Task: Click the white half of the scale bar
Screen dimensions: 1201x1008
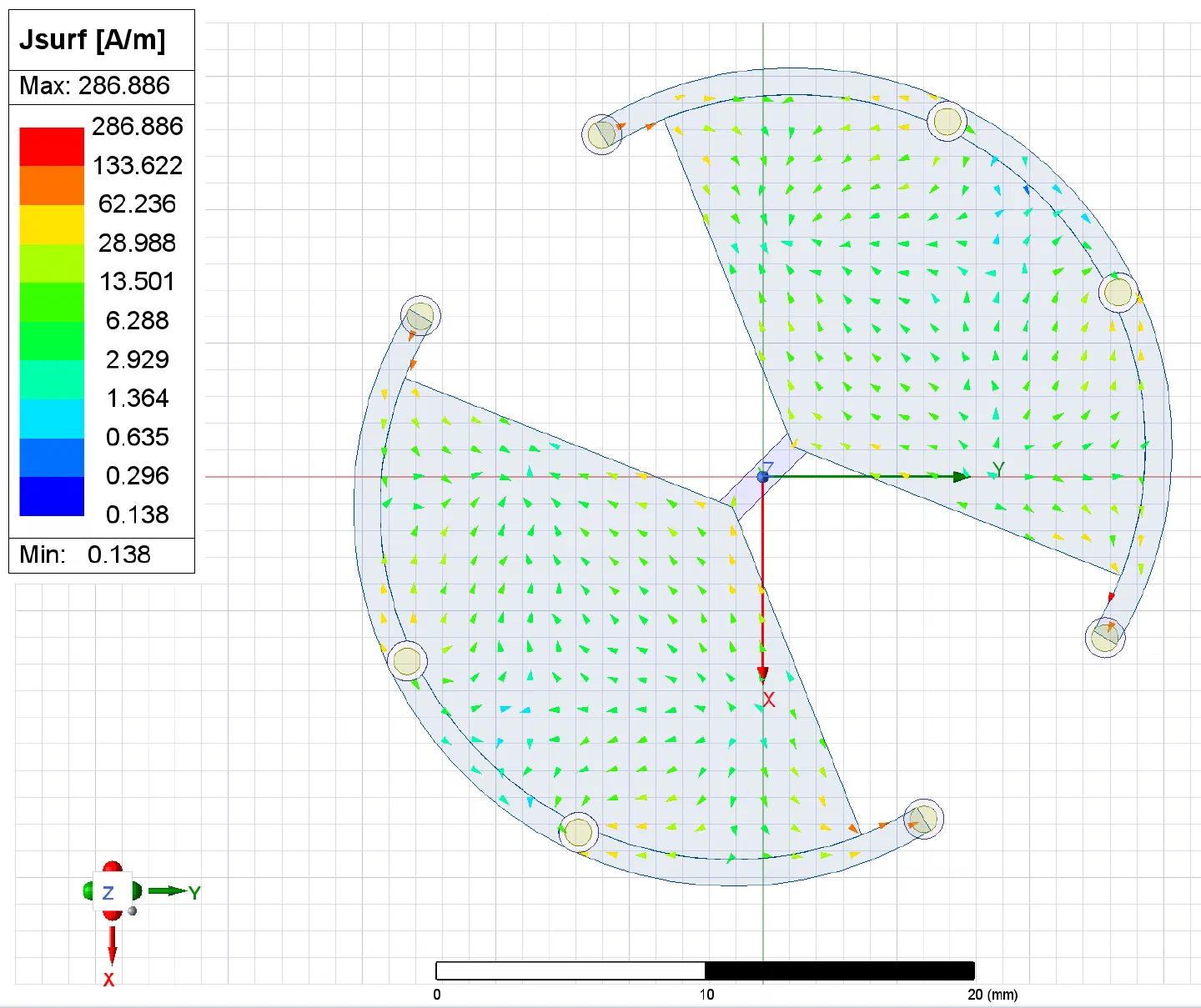Action: tap(570, 970)
